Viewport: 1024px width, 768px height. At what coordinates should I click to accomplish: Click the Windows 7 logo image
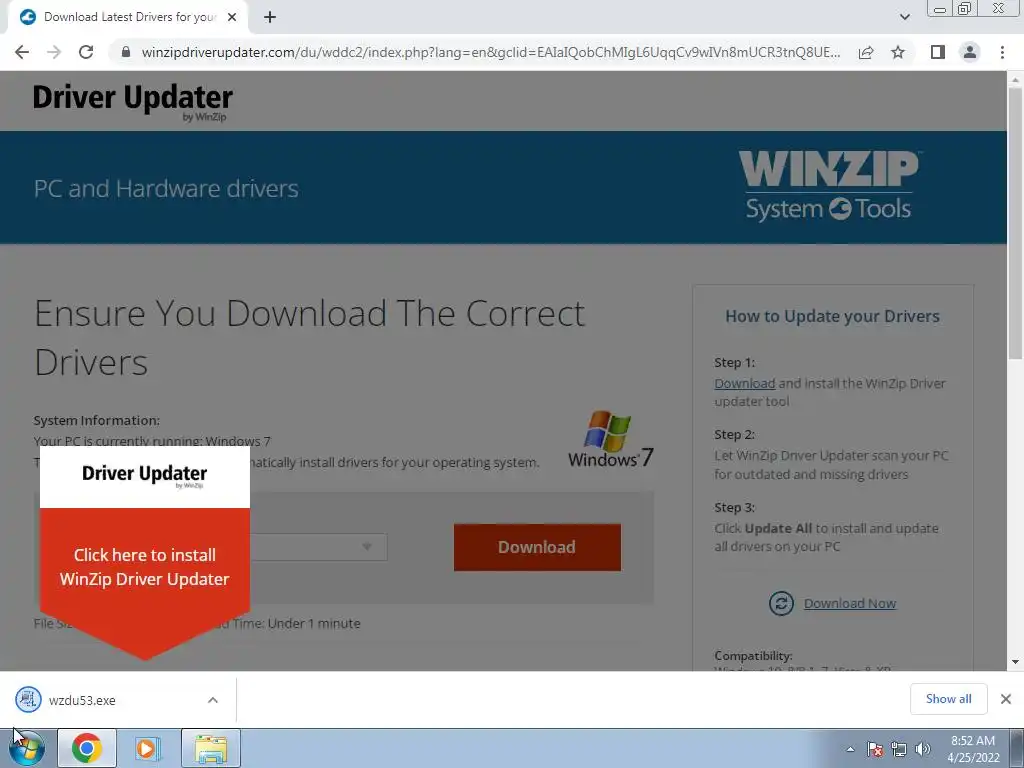click(611, 439)
